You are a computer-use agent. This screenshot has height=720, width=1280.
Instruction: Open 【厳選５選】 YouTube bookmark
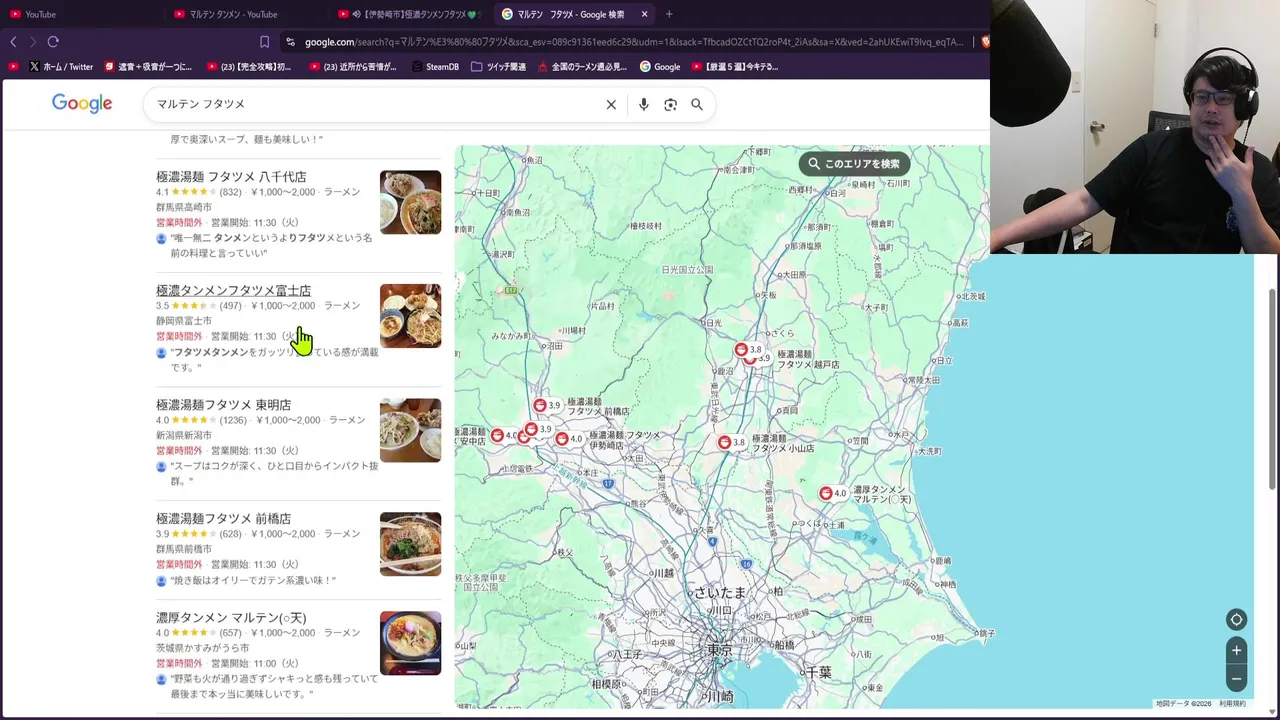coord(734,67)
